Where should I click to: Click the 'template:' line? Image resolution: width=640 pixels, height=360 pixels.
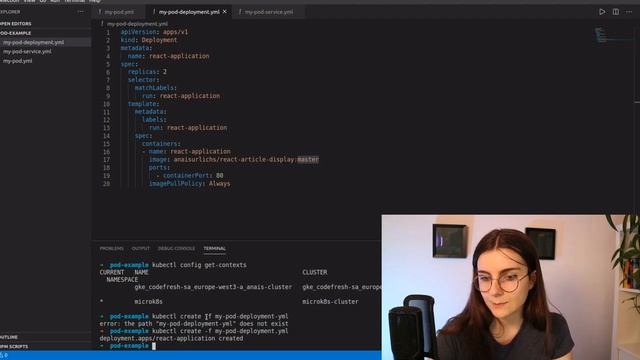pyautogui.click(x=143, y=104)
